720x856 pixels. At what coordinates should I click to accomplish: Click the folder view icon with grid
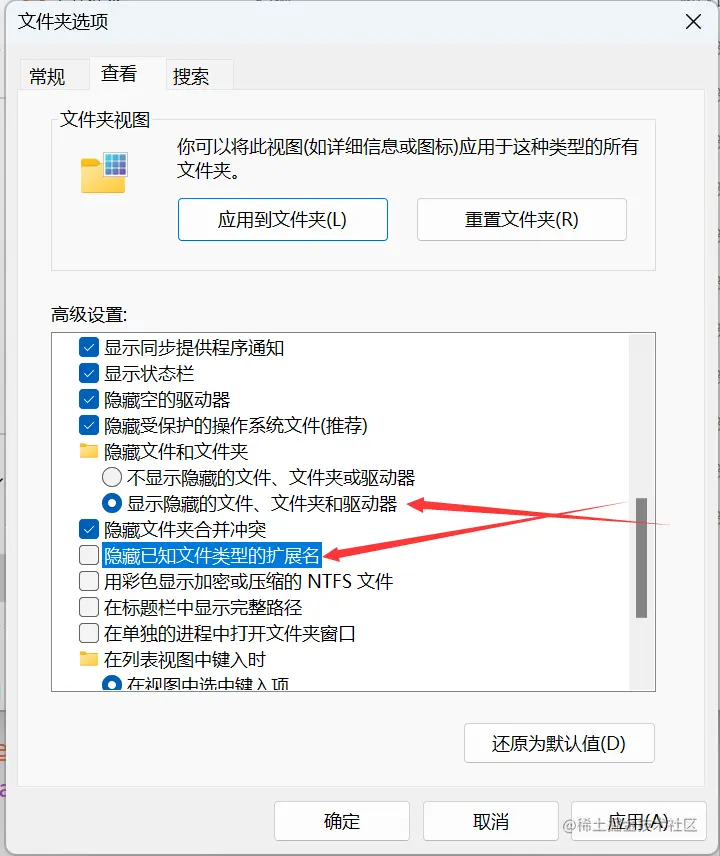coord(104,173)
